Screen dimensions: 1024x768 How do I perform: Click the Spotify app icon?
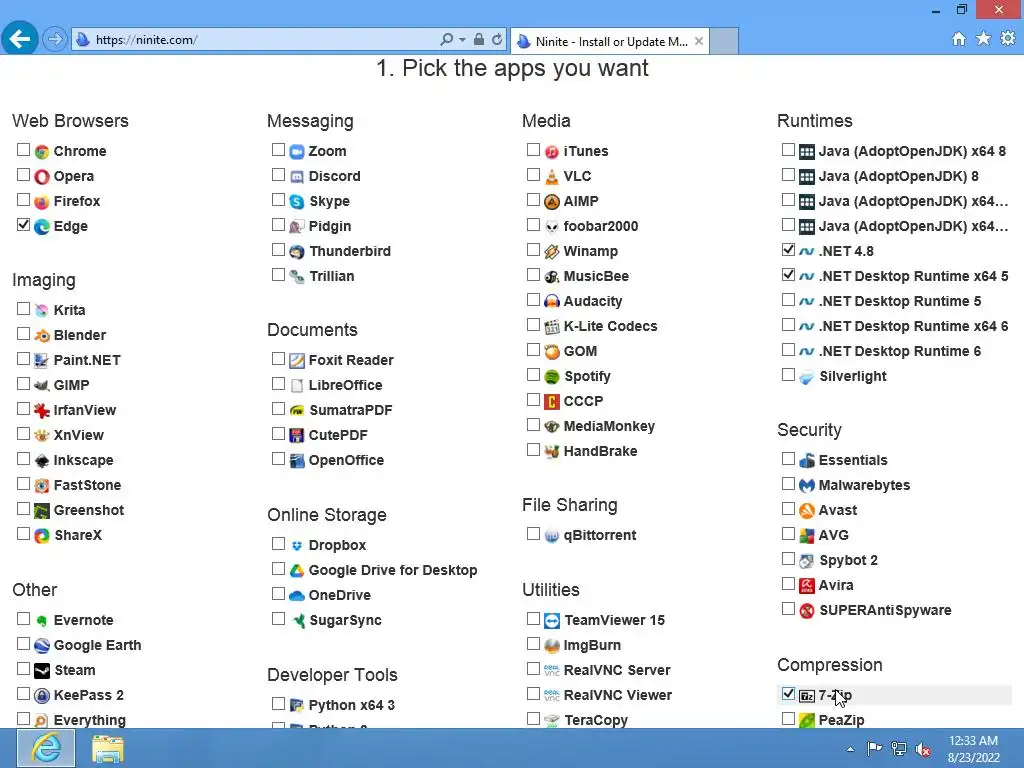click(552, 376)
